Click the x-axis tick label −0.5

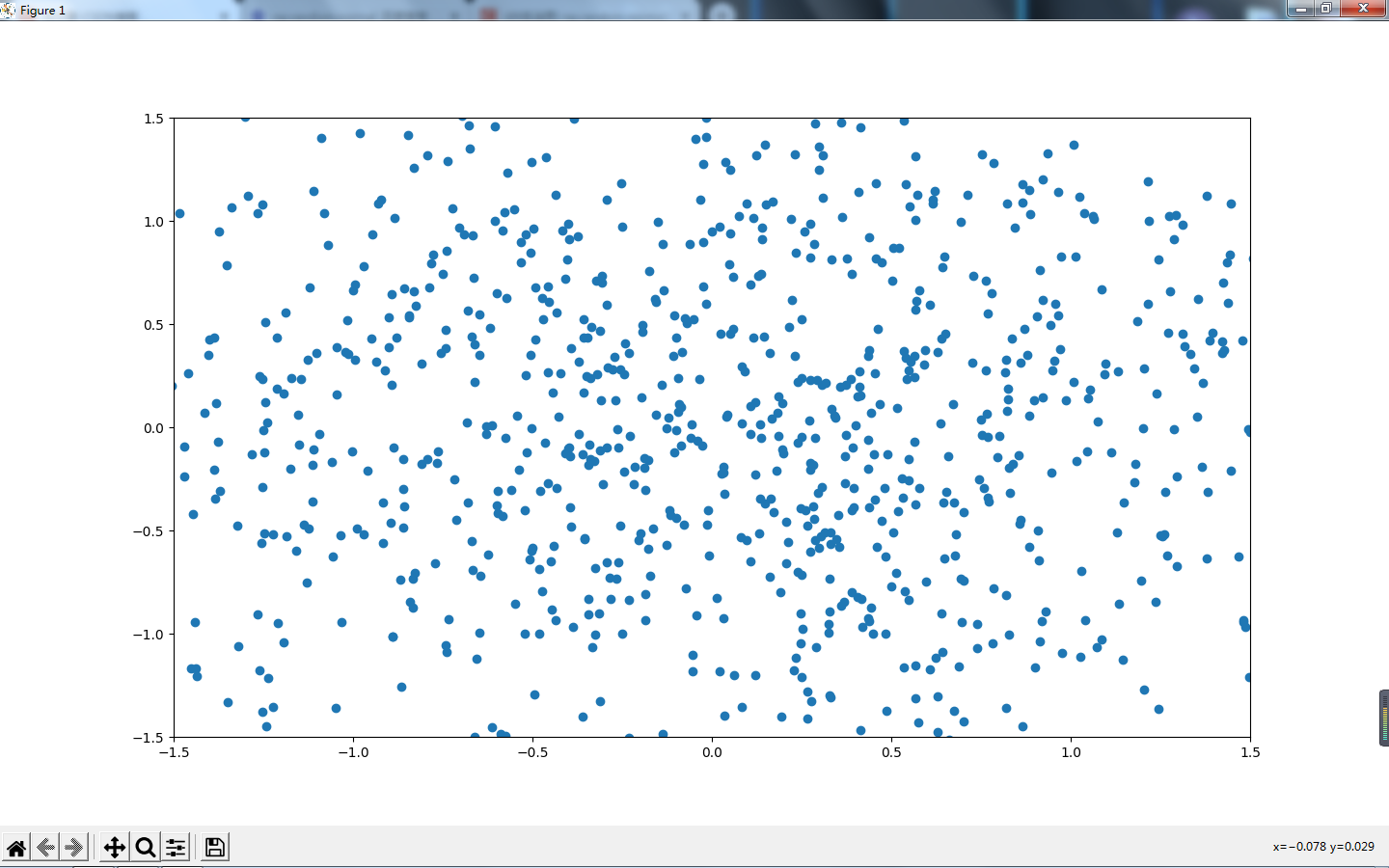[x=532, y=752]
